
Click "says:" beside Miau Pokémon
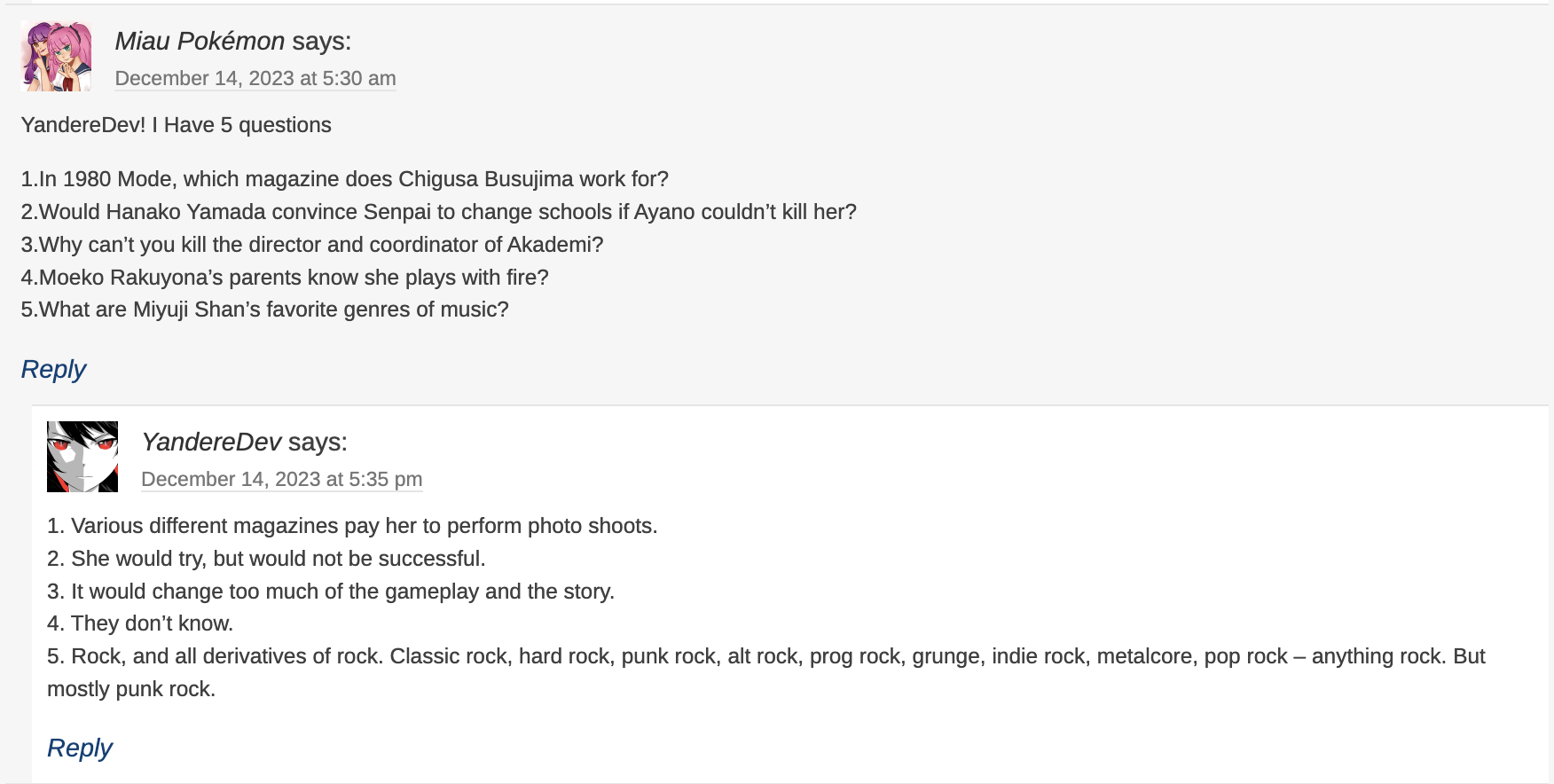(321, 41)
